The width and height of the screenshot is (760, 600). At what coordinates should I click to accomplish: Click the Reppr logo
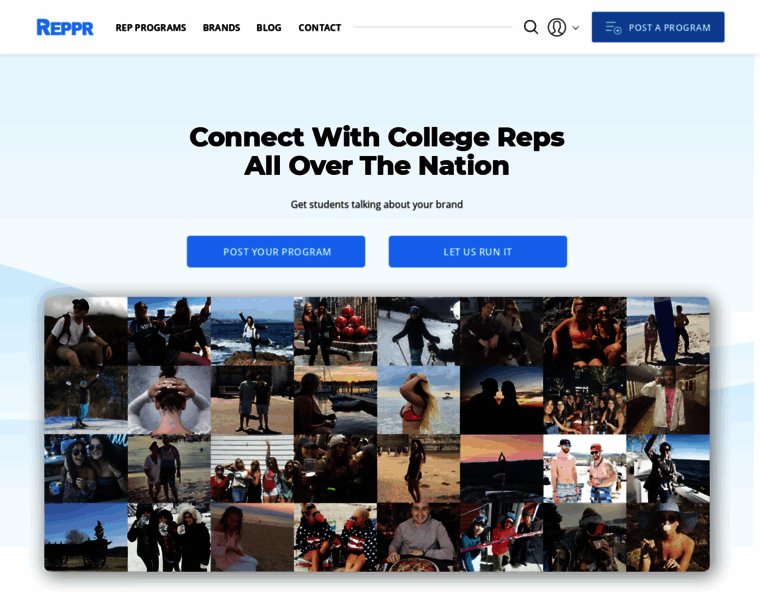pos(65,27)
